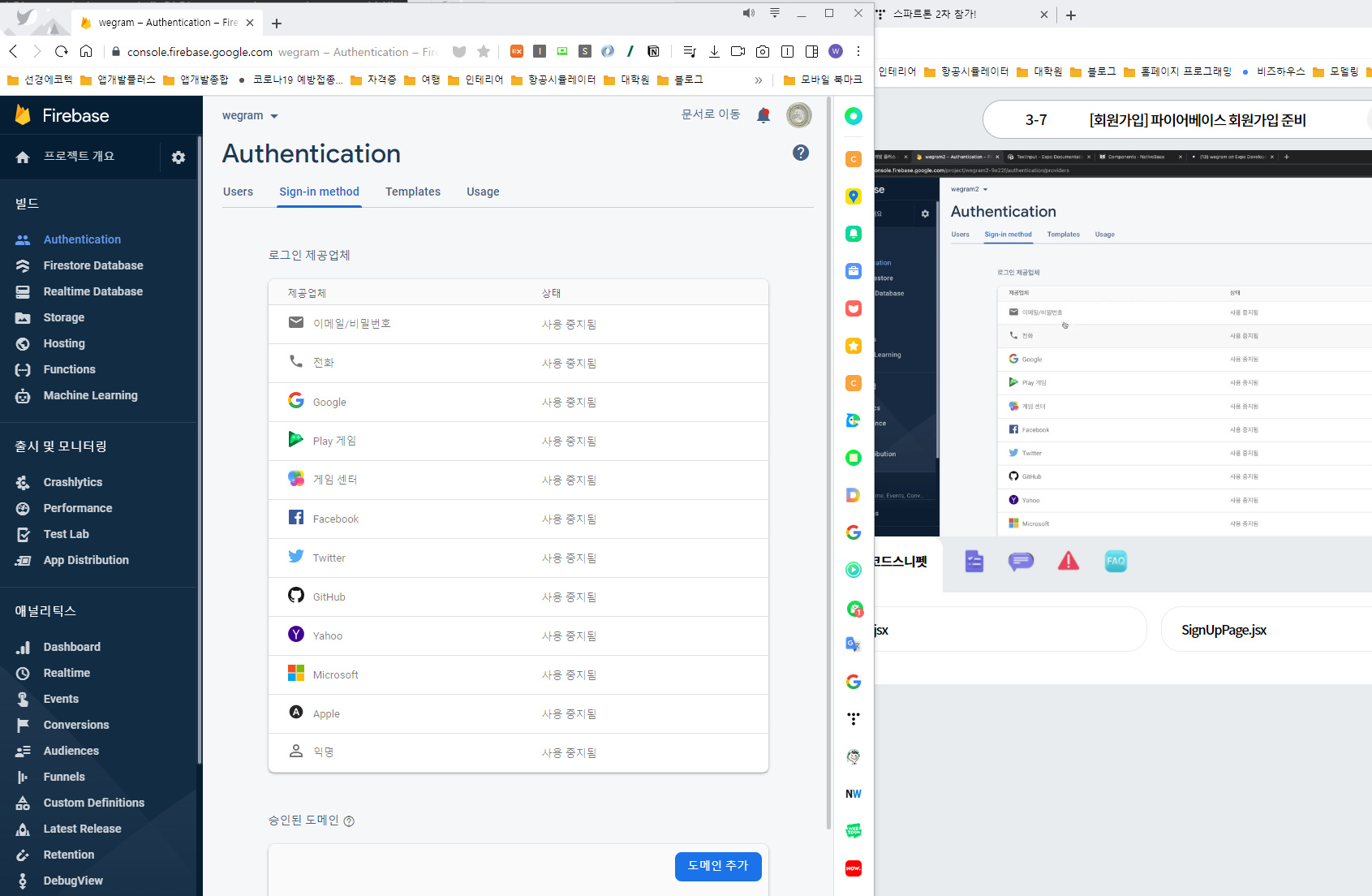Viewport: 1372px width, 896px height.
Task: Open the analytics Dashboard
Action: (72, 647)
